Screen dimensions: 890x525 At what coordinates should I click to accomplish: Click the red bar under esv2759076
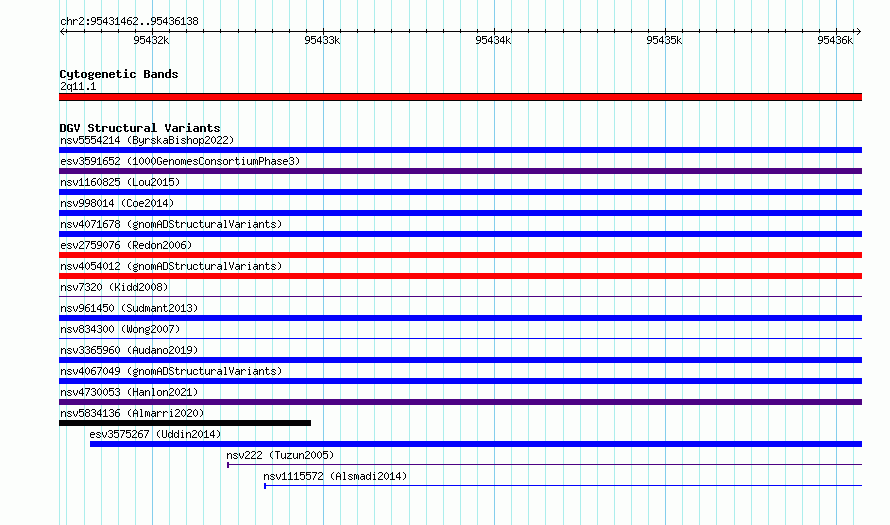pos(460,255)
